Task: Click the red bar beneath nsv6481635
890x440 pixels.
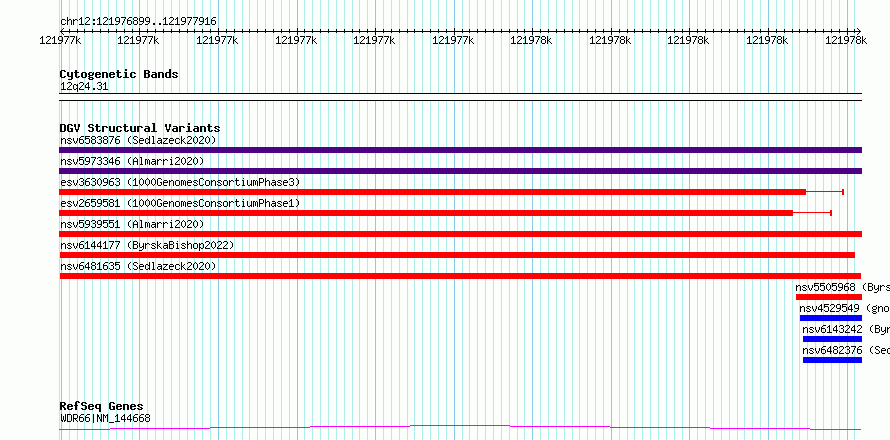Action: (460, 276)
